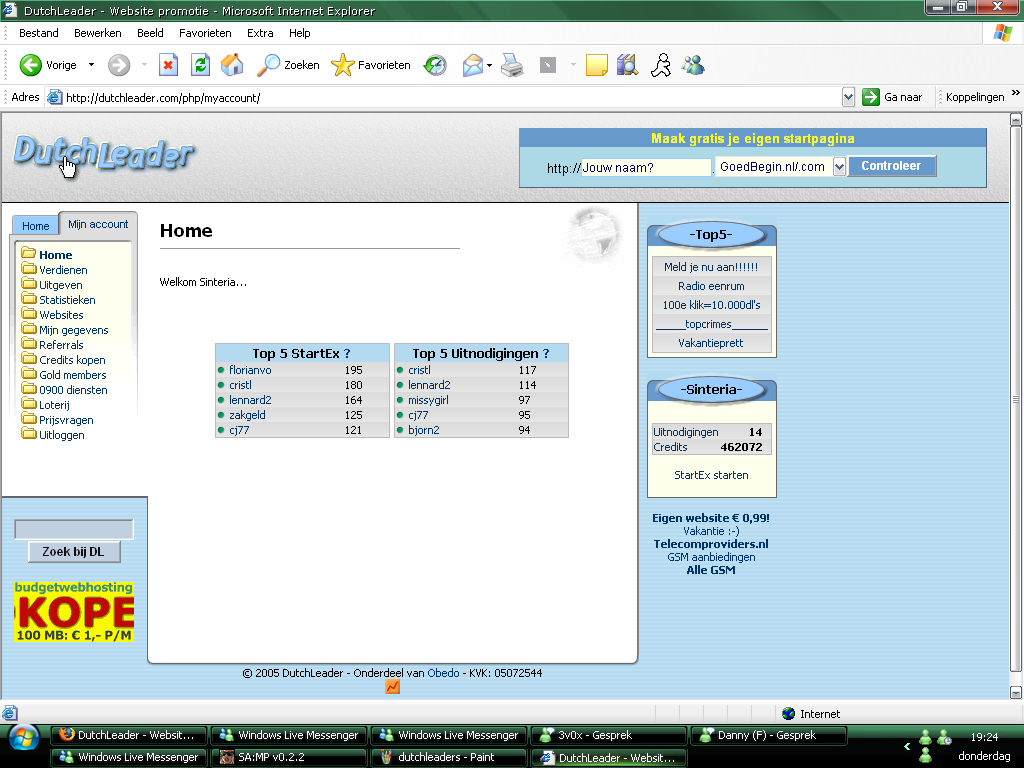Click the DL search text field
Screen dimensions: 1024x768
(x=74, y=529)
